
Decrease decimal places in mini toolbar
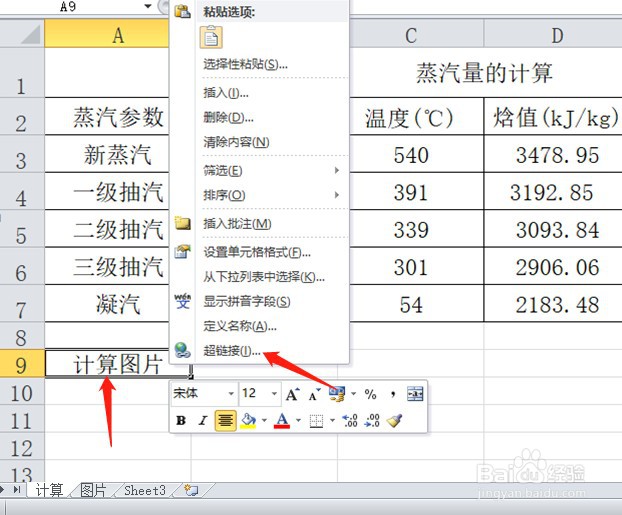[372, 421]
